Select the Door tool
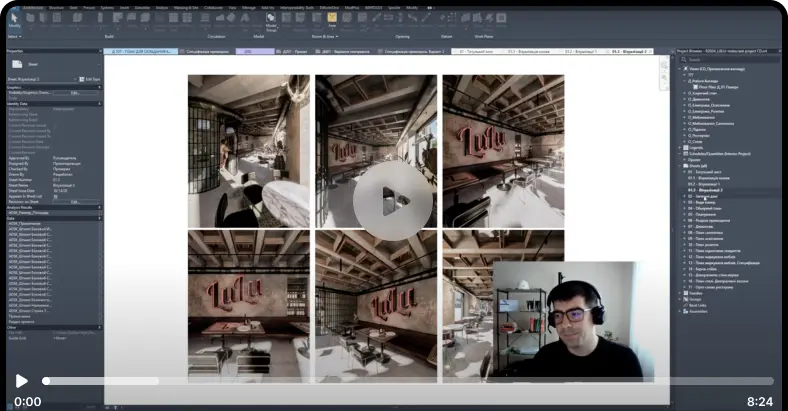This screenshot has width=788, height=411. pyautogui.click(x=44, y=20)
